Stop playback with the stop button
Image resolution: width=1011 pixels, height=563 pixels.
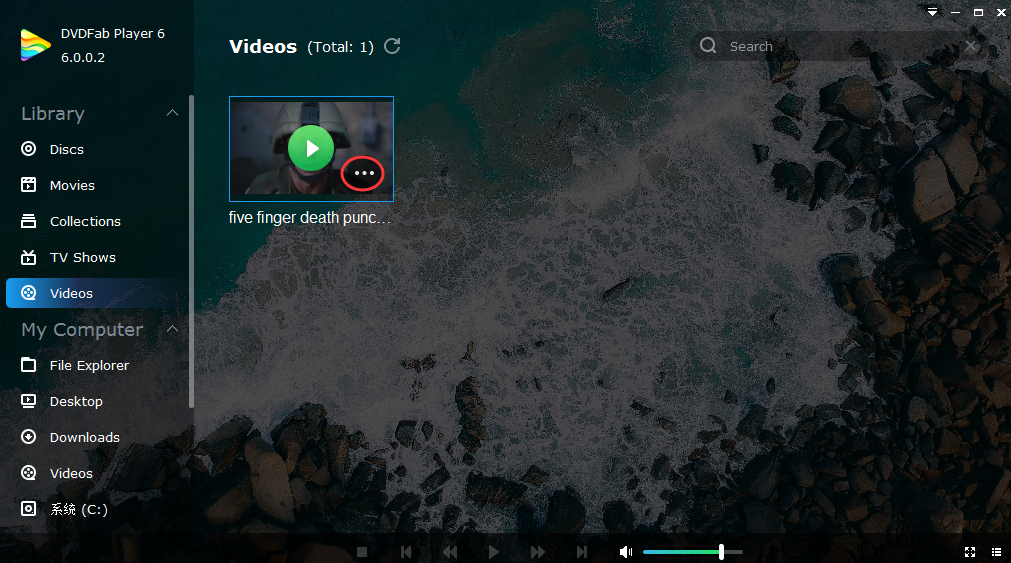(362, 552)
